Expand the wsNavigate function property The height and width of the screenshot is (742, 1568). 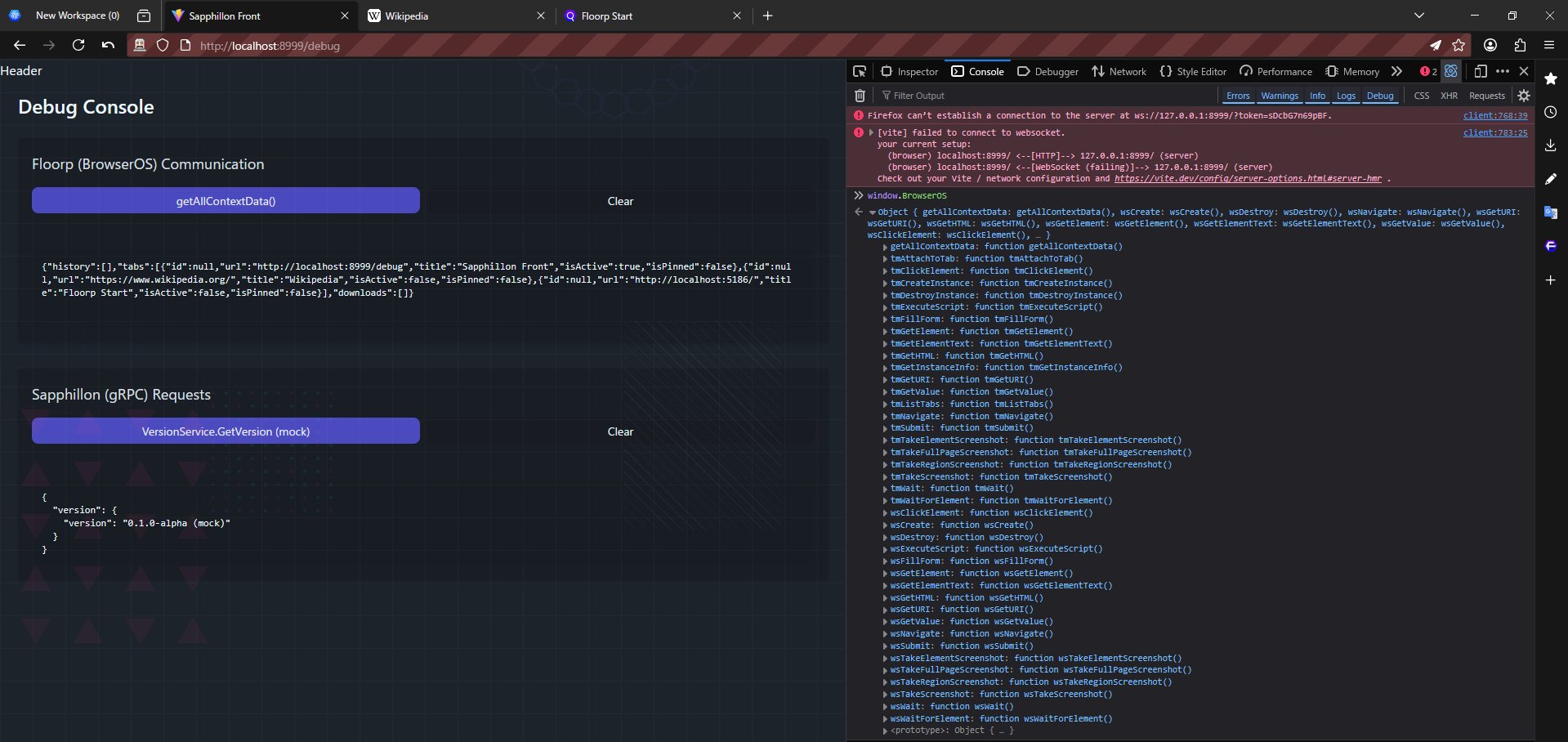885,634
